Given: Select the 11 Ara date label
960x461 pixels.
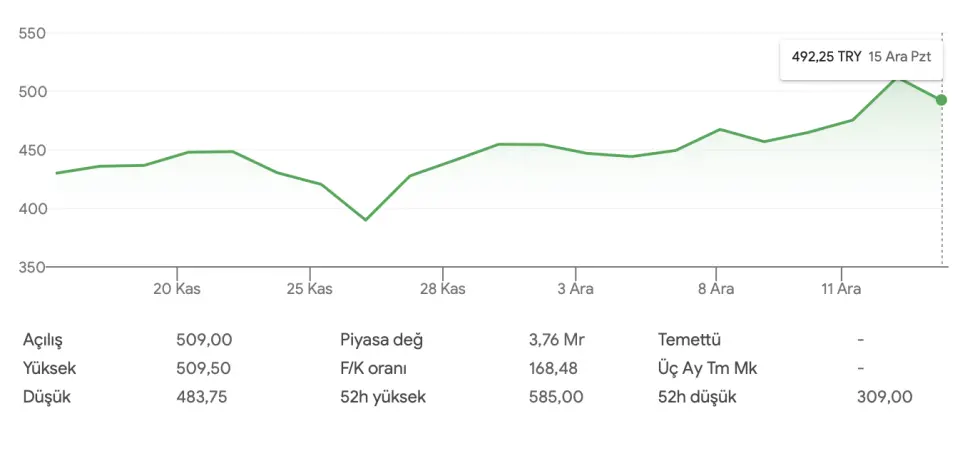Looking at the screenshot, I should (x=841, y=289).
